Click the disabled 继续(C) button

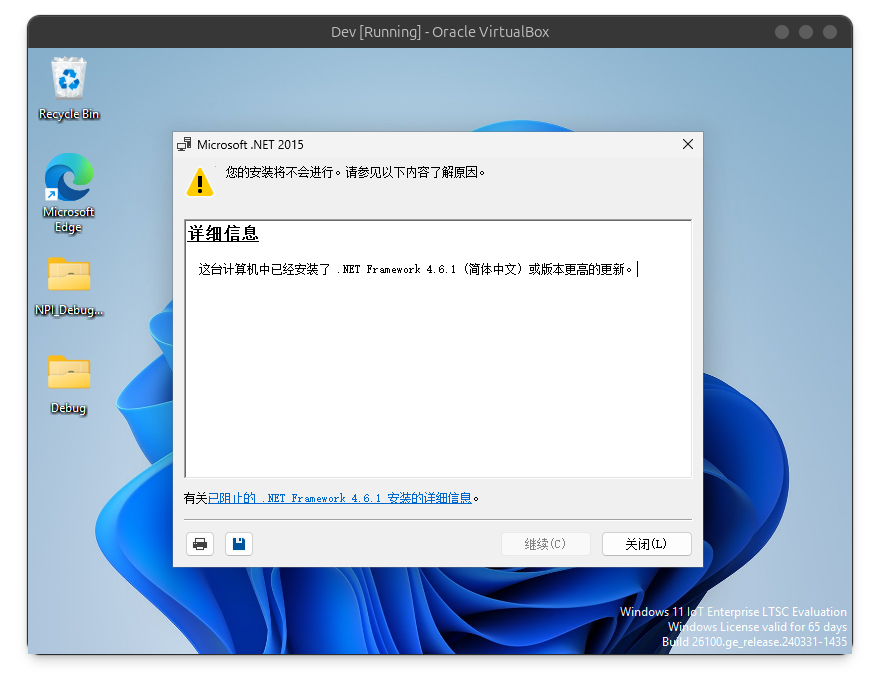tap(546, 544)
